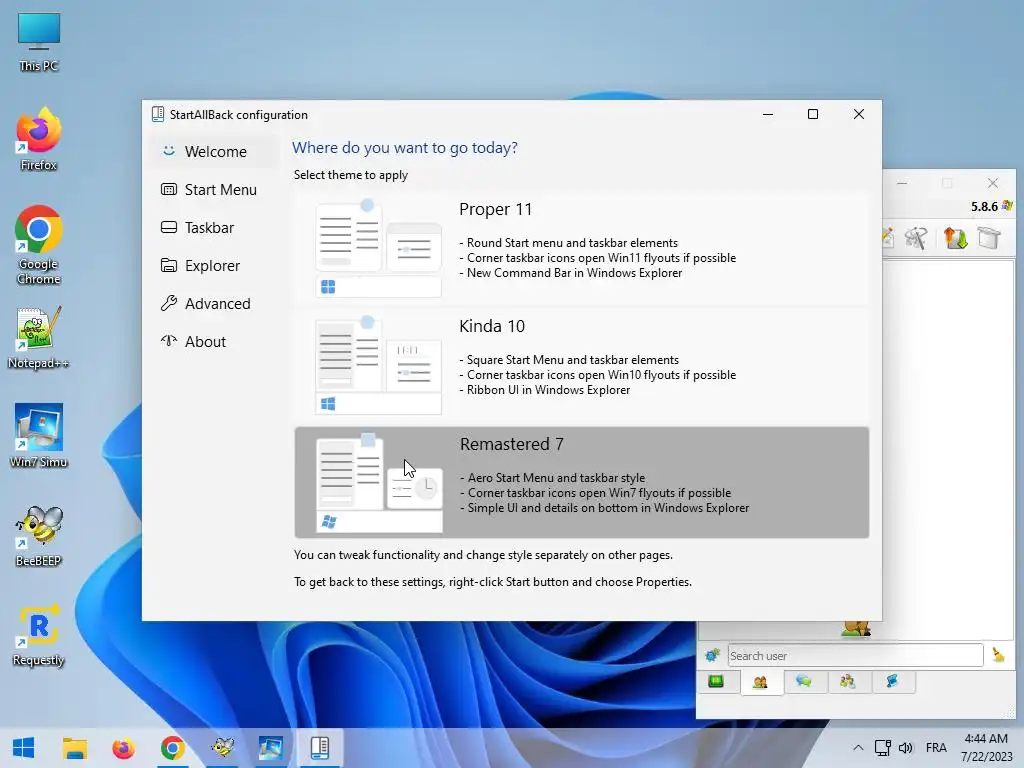Click BeeBEEP tools wrench toolbar icon
The height and width of the screenshot is (768, 1024).
click(x=916, y=238)
